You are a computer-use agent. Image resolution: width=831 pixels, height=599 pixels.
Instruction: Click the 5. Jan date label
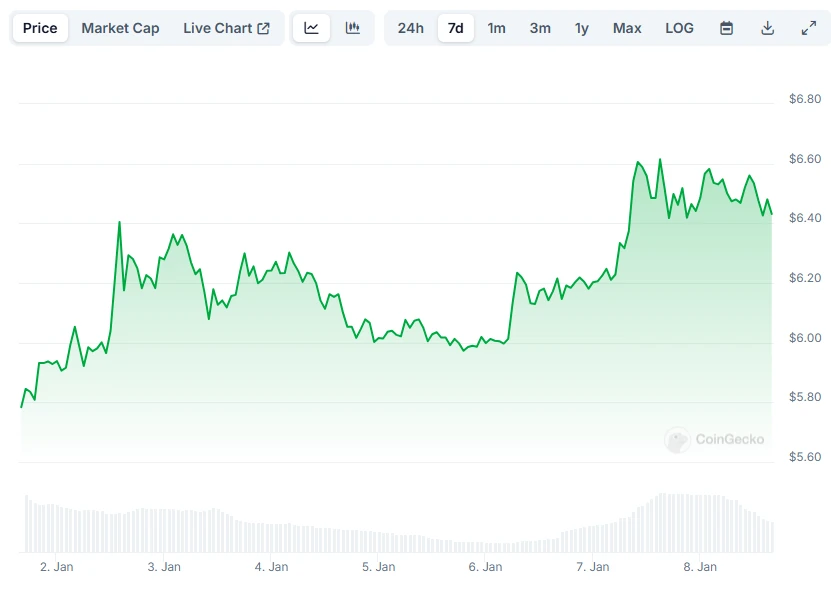(x=378, y=567)
